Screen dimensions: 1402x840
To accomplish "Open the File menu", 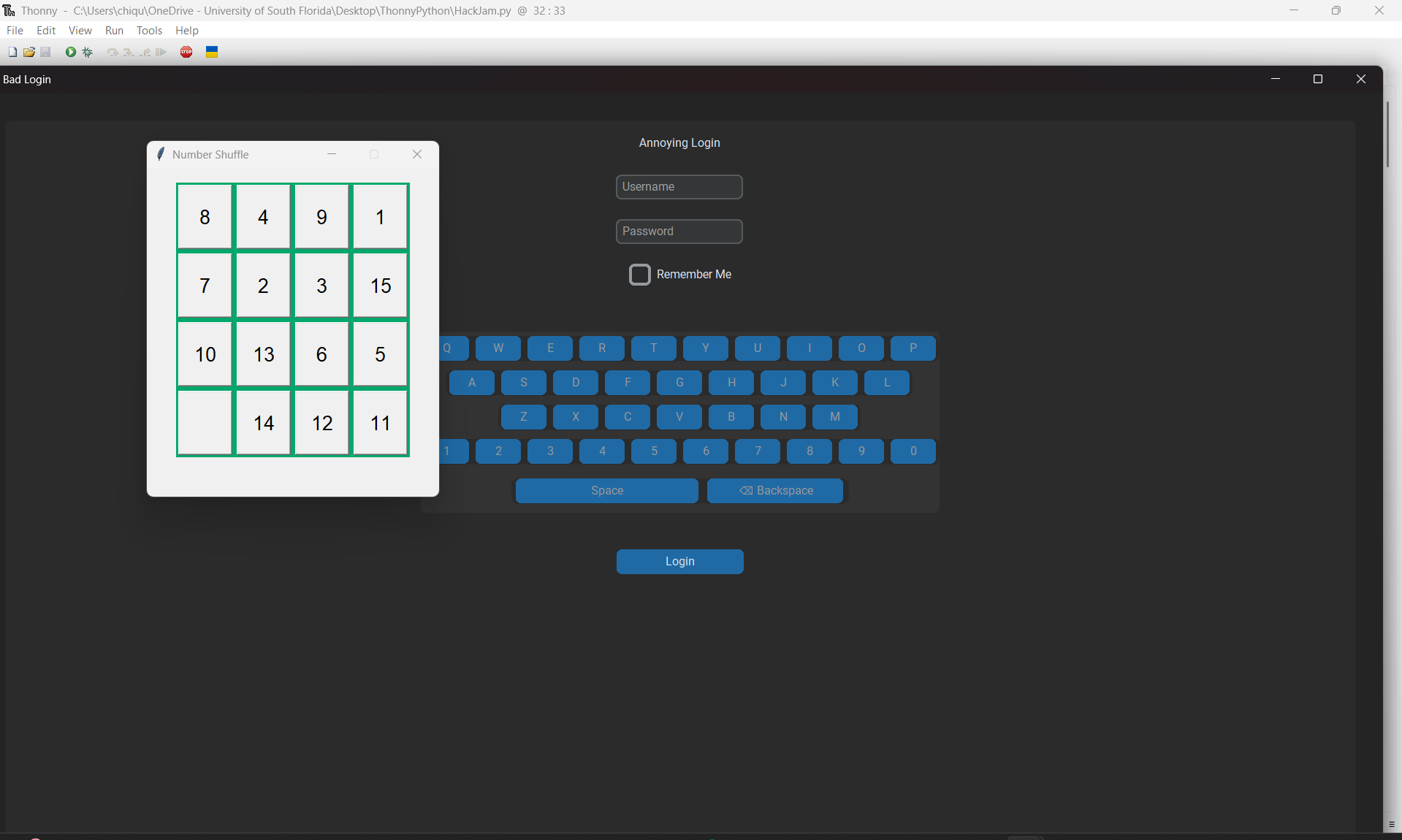I will point(15,30).
